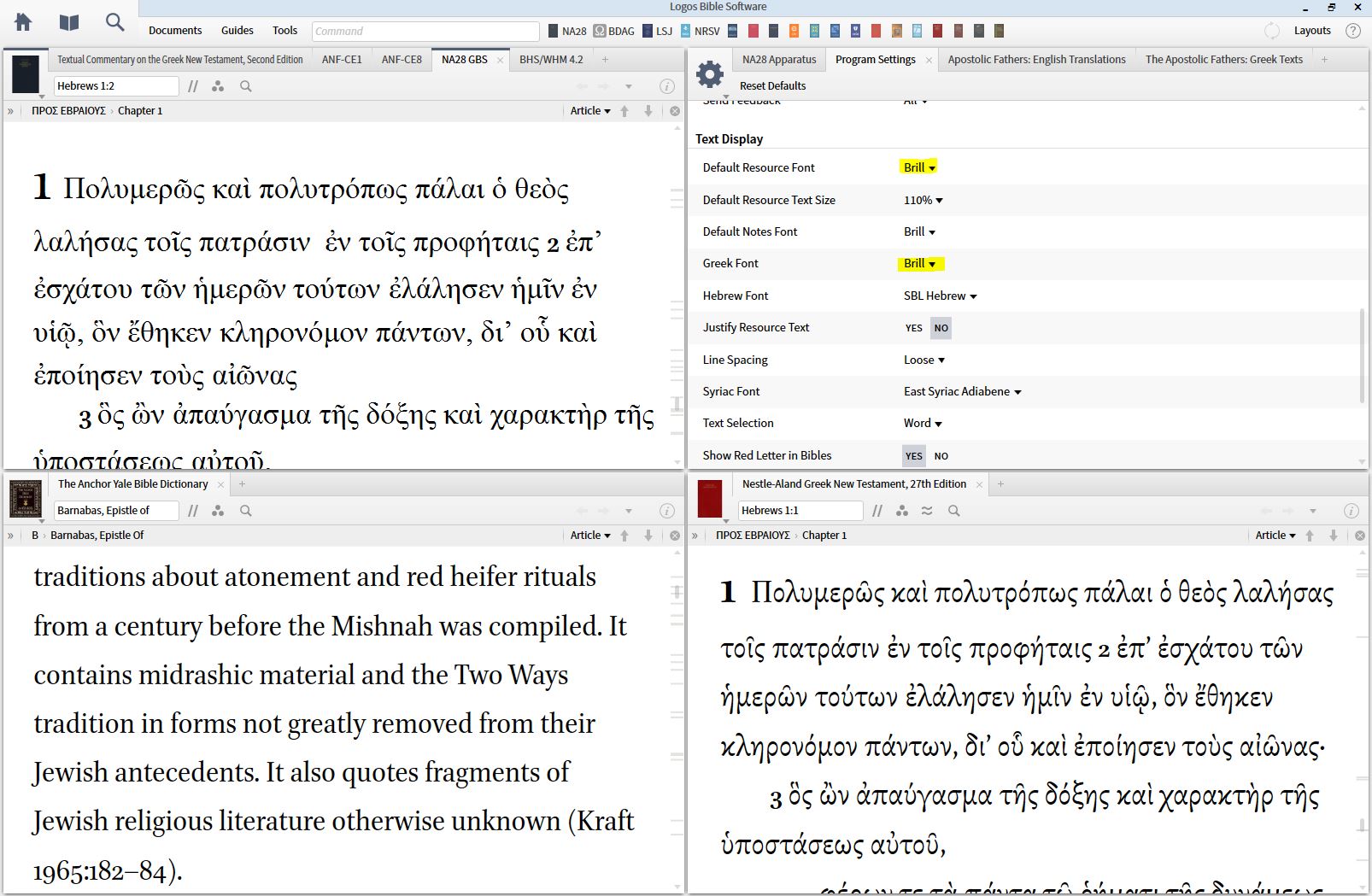1372x896 pixels.
Task: Open the Article dropdown in the NA28 GBS panel
Action: 589,110
